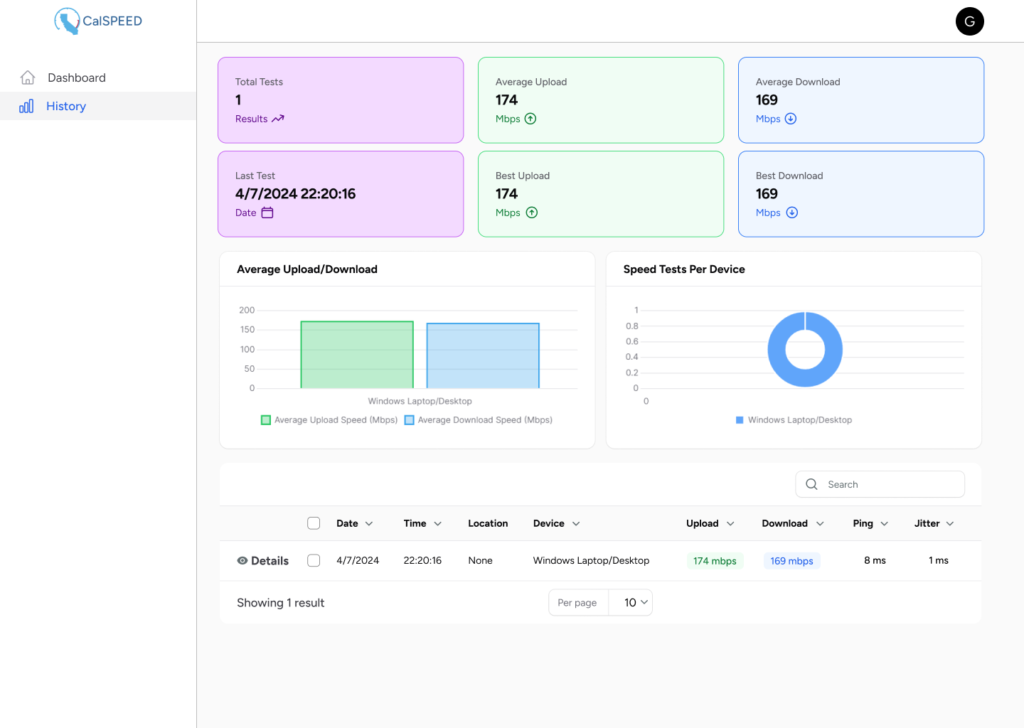This screenshot has width=1024, height=728.
Task: Tick the select-all checkbox in table header
Action: [314, 523]
